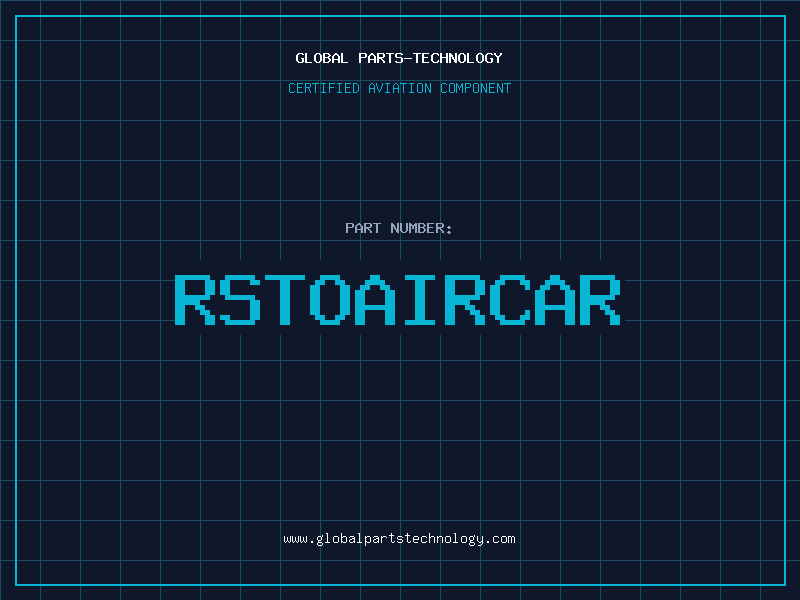Click the PART NUMBER: label

(399, 228)
